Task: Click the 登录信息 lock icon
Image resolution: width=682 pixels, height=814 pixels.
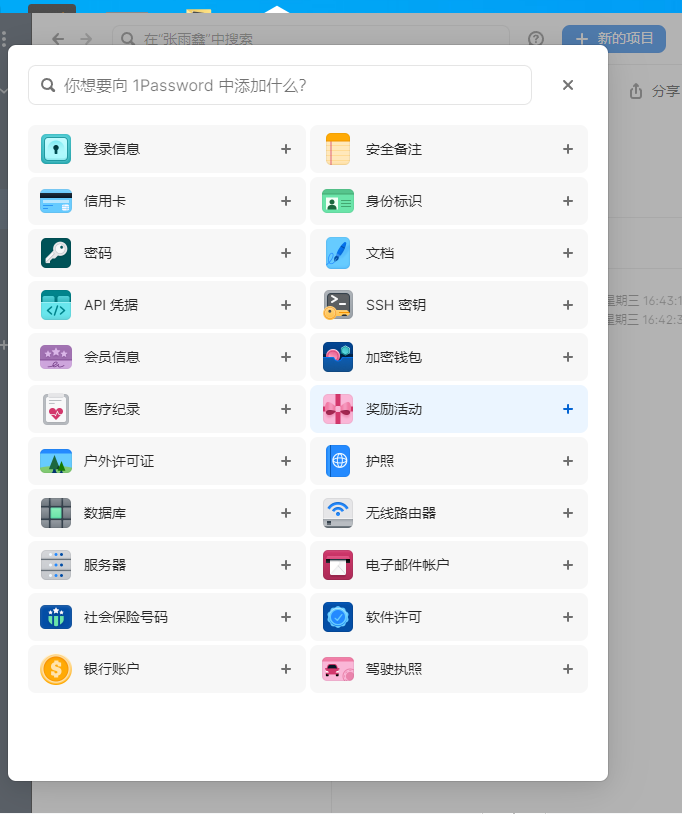Action: 56,149
